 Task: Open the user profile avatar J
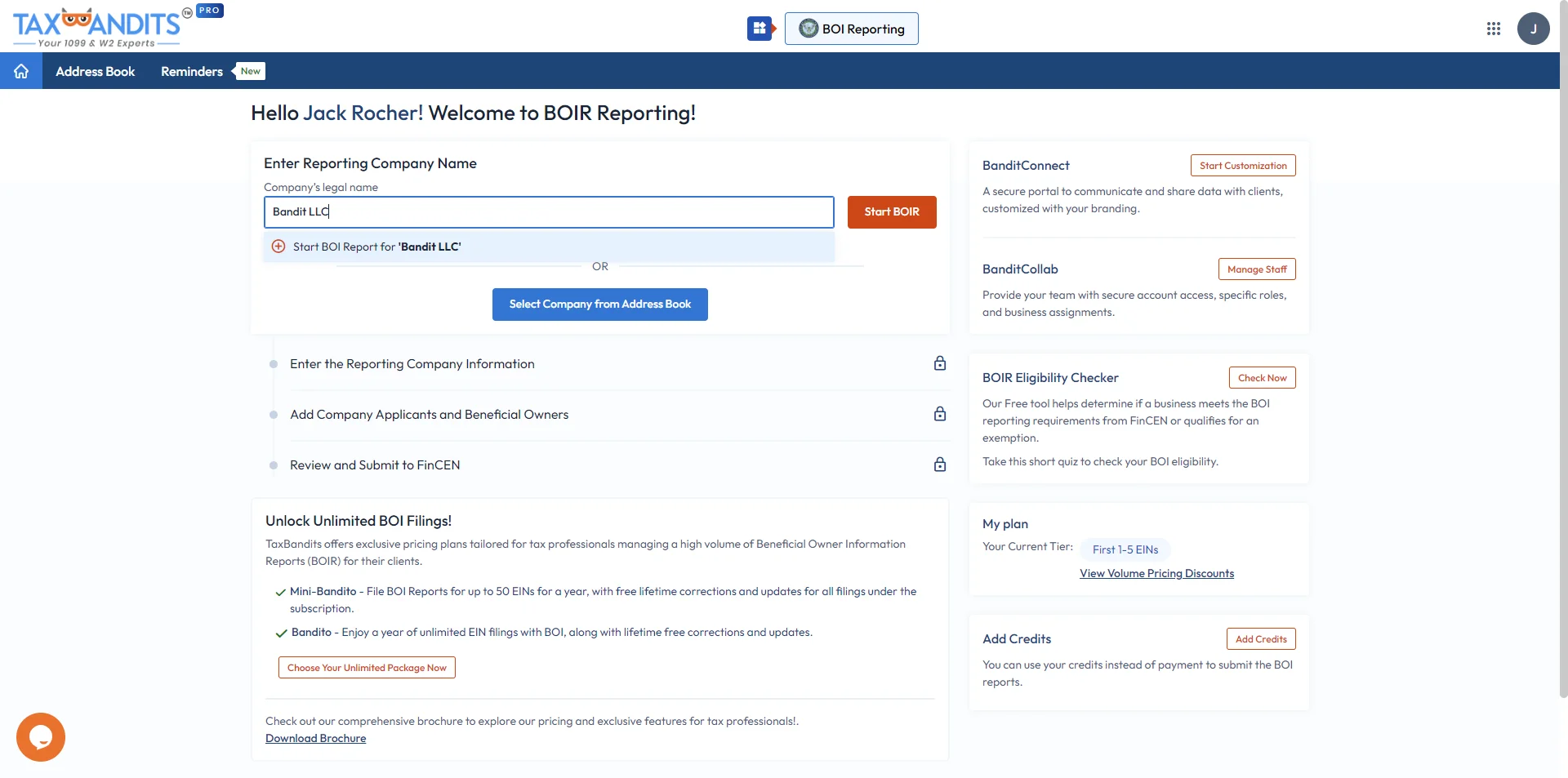[1534, 29]
